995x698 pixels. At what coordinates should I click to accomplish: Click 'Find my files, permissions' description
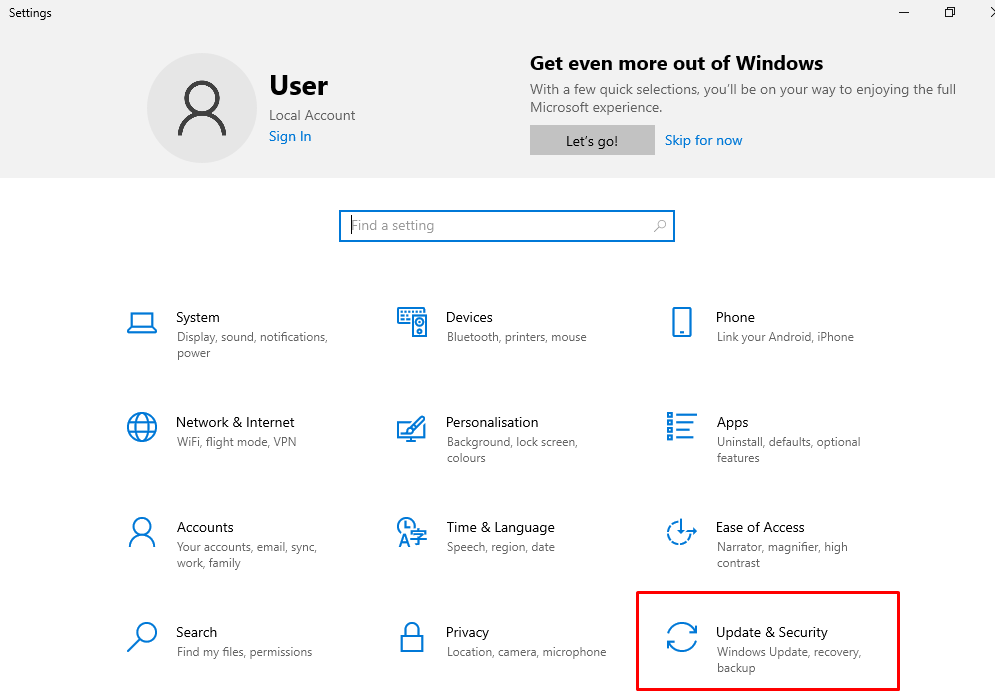(244, 652)
